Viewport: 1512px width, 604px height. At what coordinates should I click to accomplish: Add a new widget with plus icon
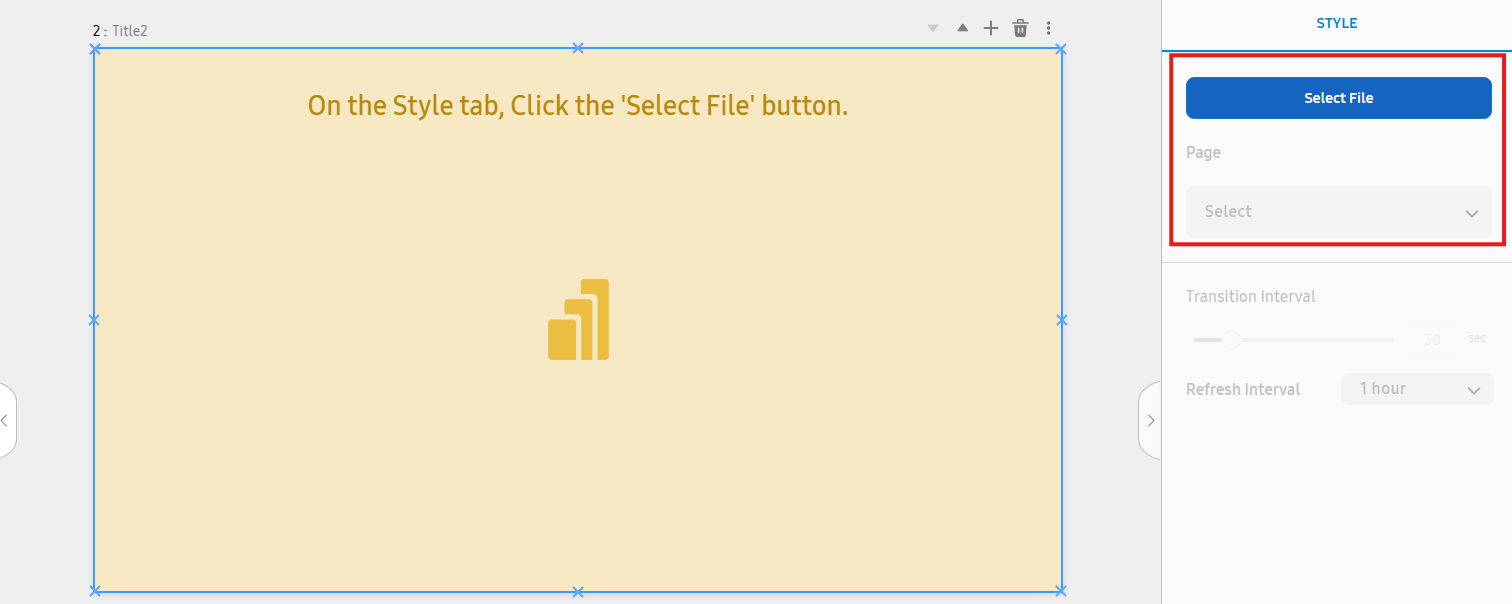991,28
